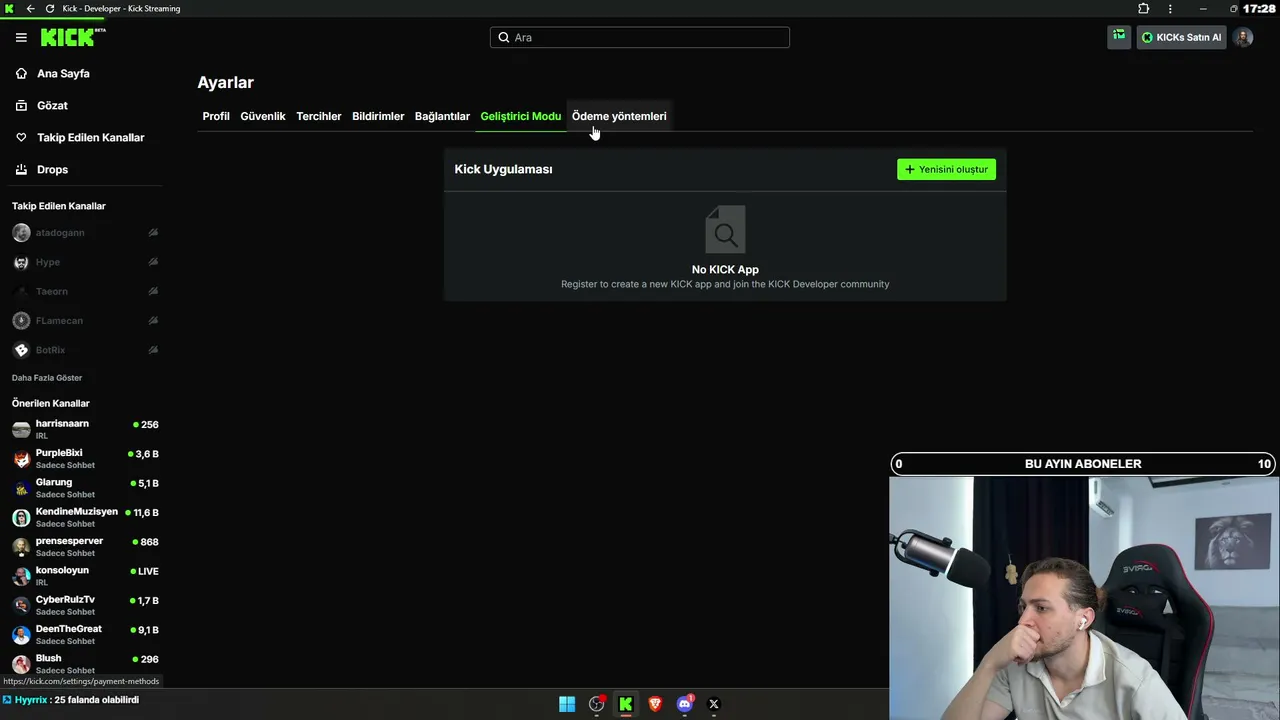
Task: Open Drops from the sidebar
Action: [52, 170]
